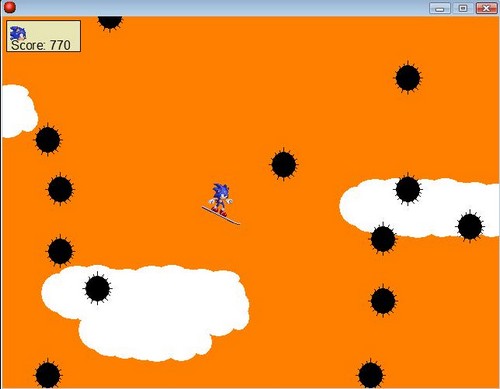The image size is (500, 389).
Task: Click the red ball icon in title bar
Action: pos(9,7)
